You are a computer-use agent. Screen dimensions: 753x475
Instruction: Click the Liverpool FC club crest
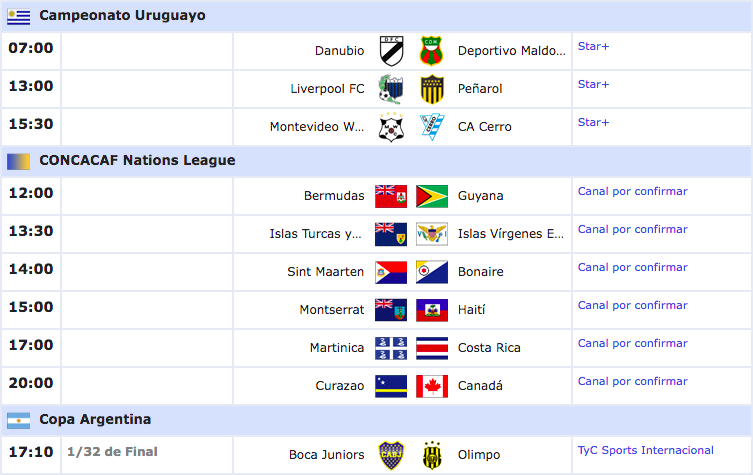[x=391, y=88]
